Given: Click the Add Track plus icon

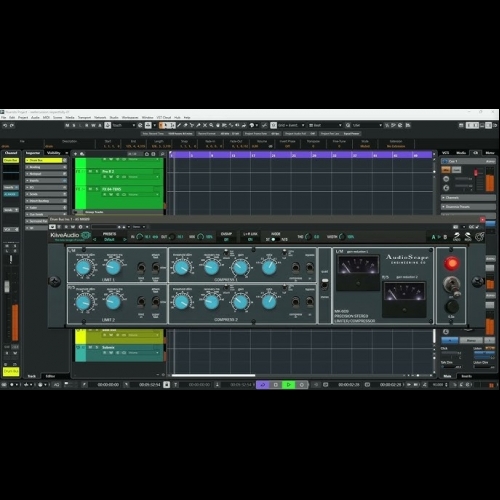Looking at the screenshot, I should pos(75,154).
